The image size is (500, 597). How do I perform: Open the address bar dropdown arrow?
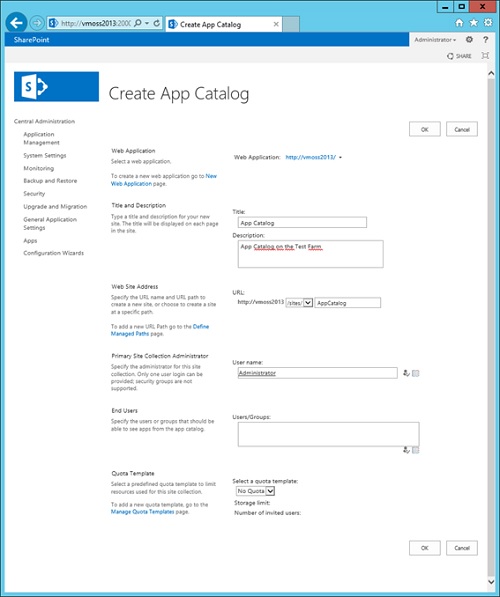pos(147,23)
